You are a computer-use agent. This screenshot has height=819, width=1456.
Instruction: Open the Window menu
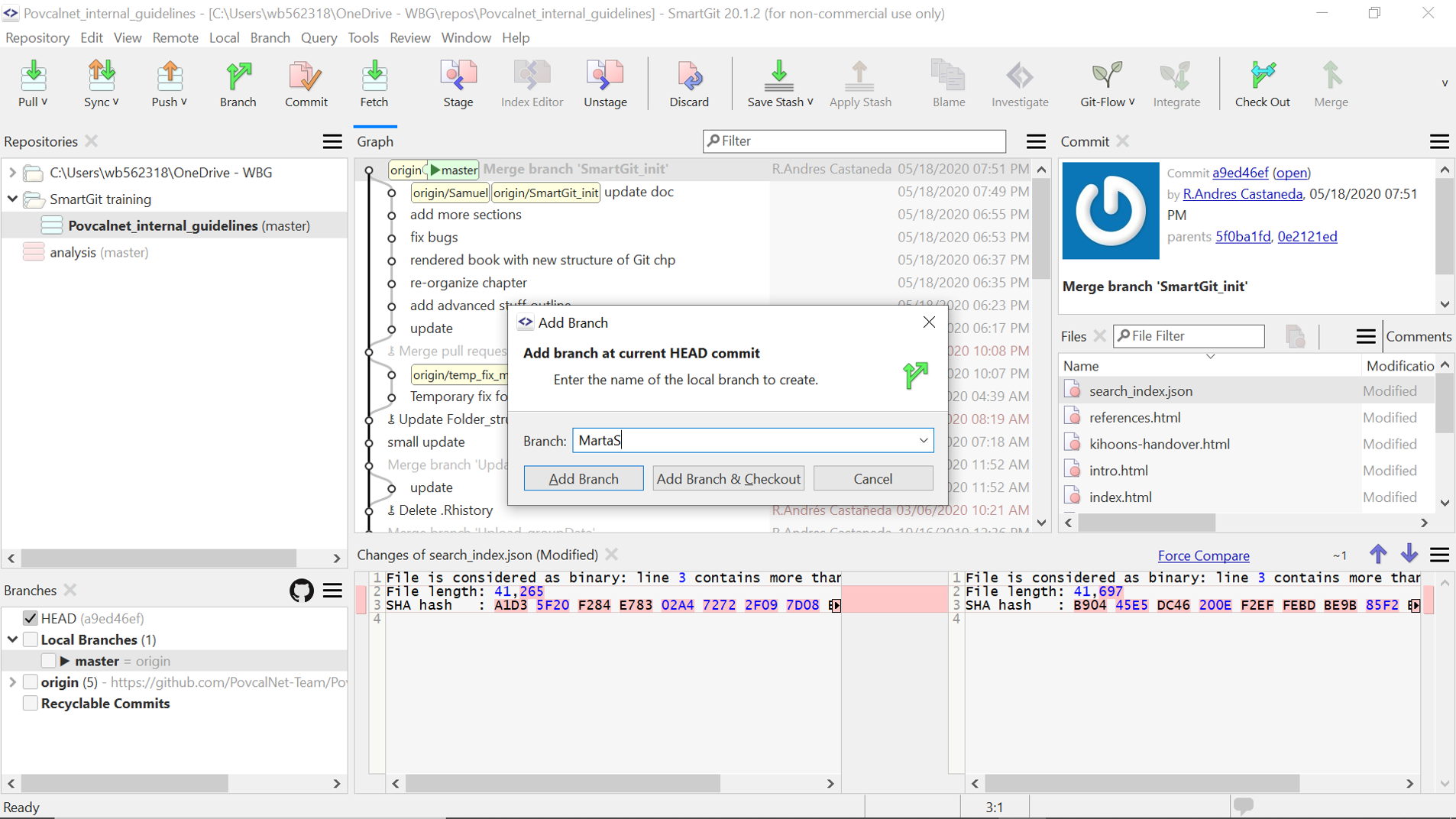466,37
